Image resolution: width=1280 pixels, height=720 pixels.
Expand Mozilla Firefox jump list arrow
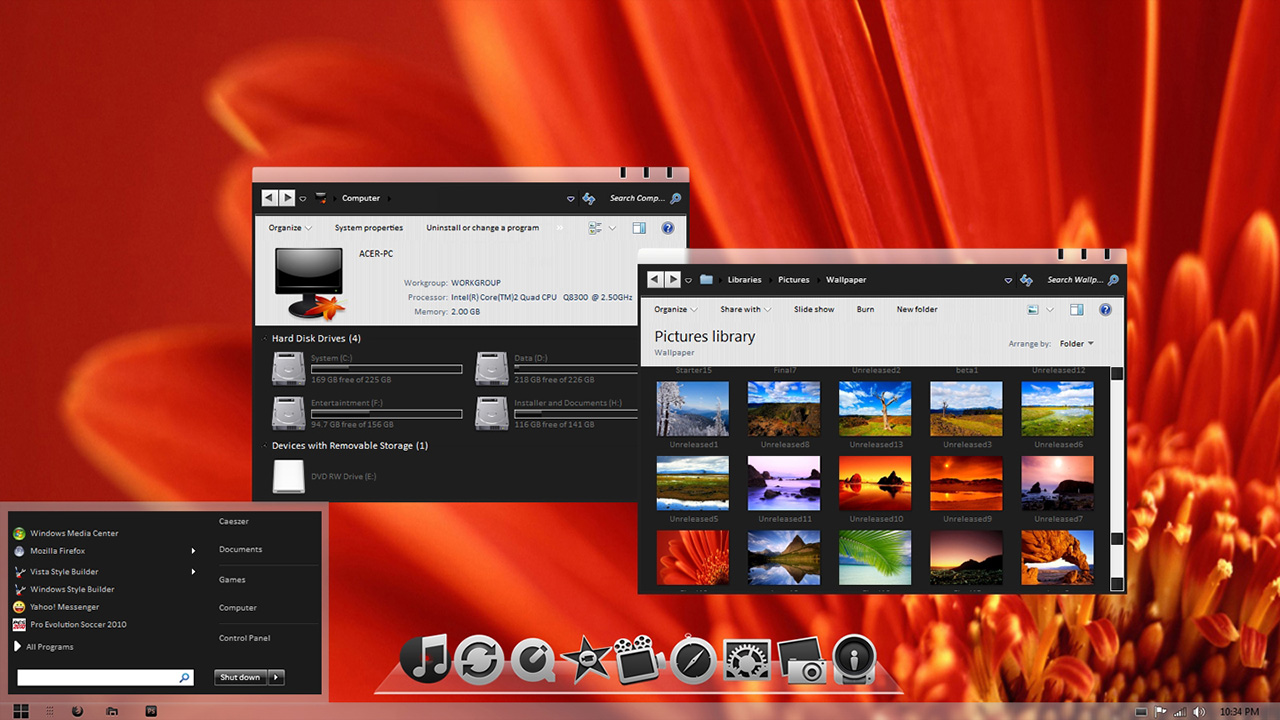pyautogui.click(x=193, y=551)
